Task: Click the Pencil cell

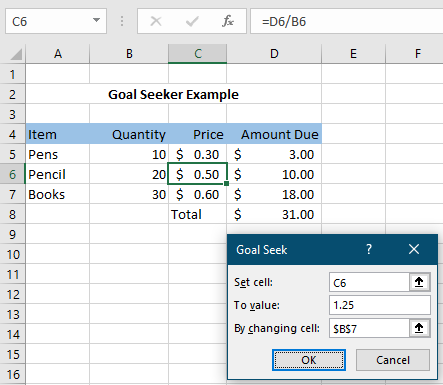Action: coord(58,174)
